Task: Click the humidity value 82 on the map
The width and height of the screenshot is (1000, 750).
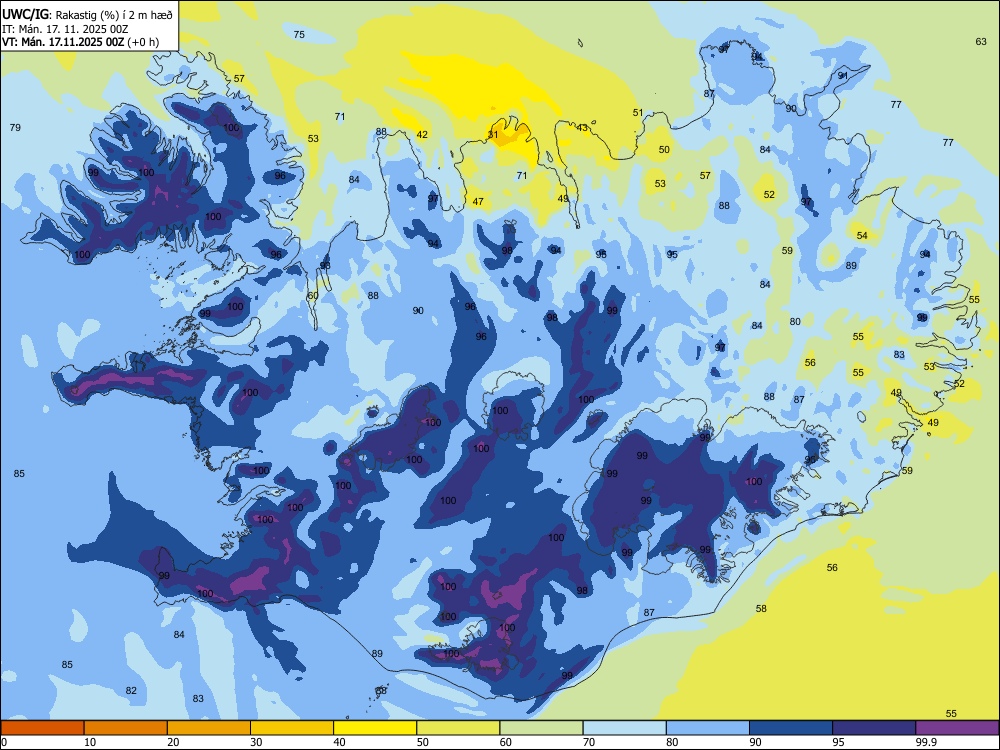Action: pos(131,691)
